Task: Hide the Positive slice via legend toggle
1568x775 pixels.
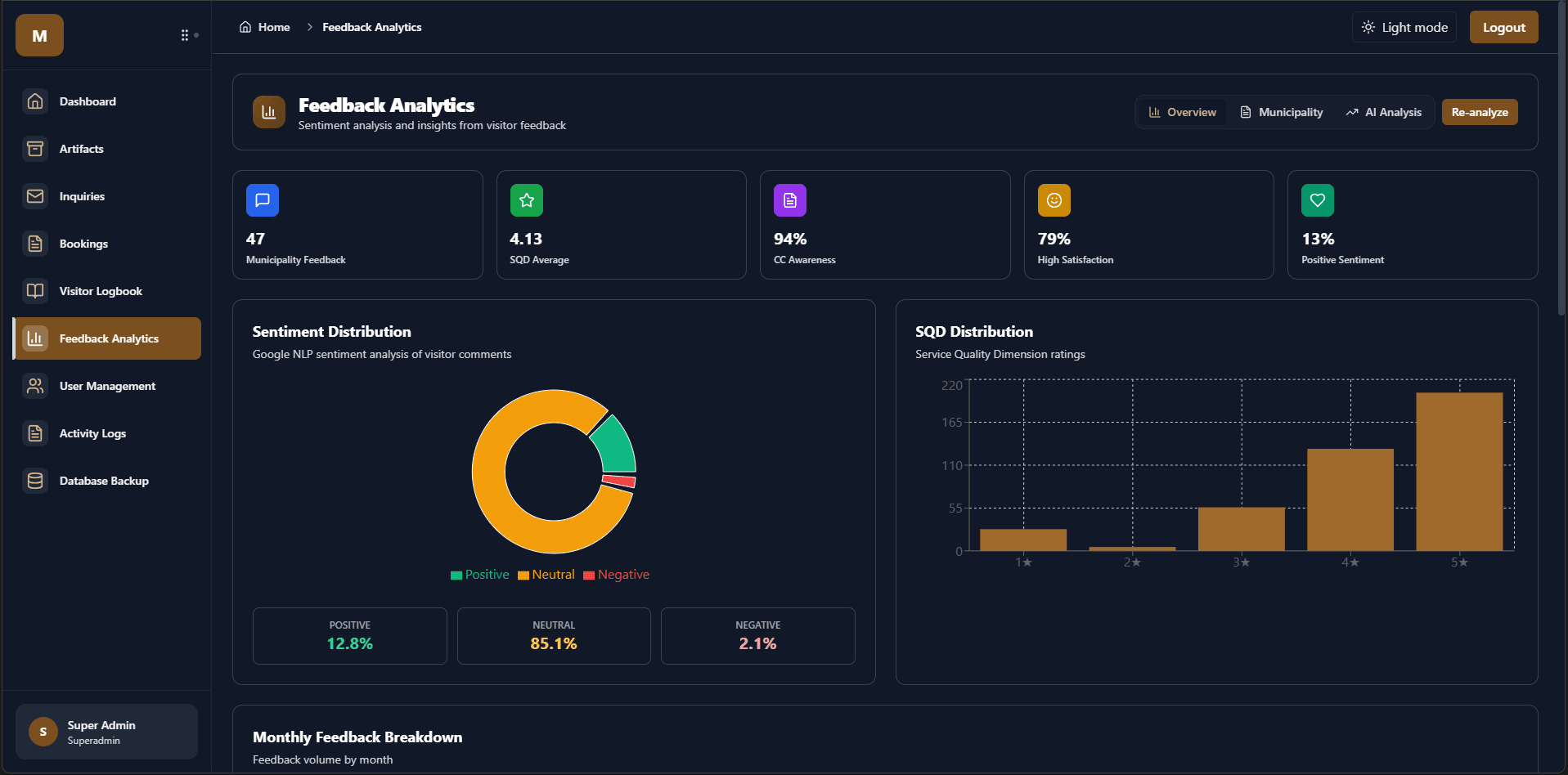Action: pyautogui.click(x=480, y=574)
